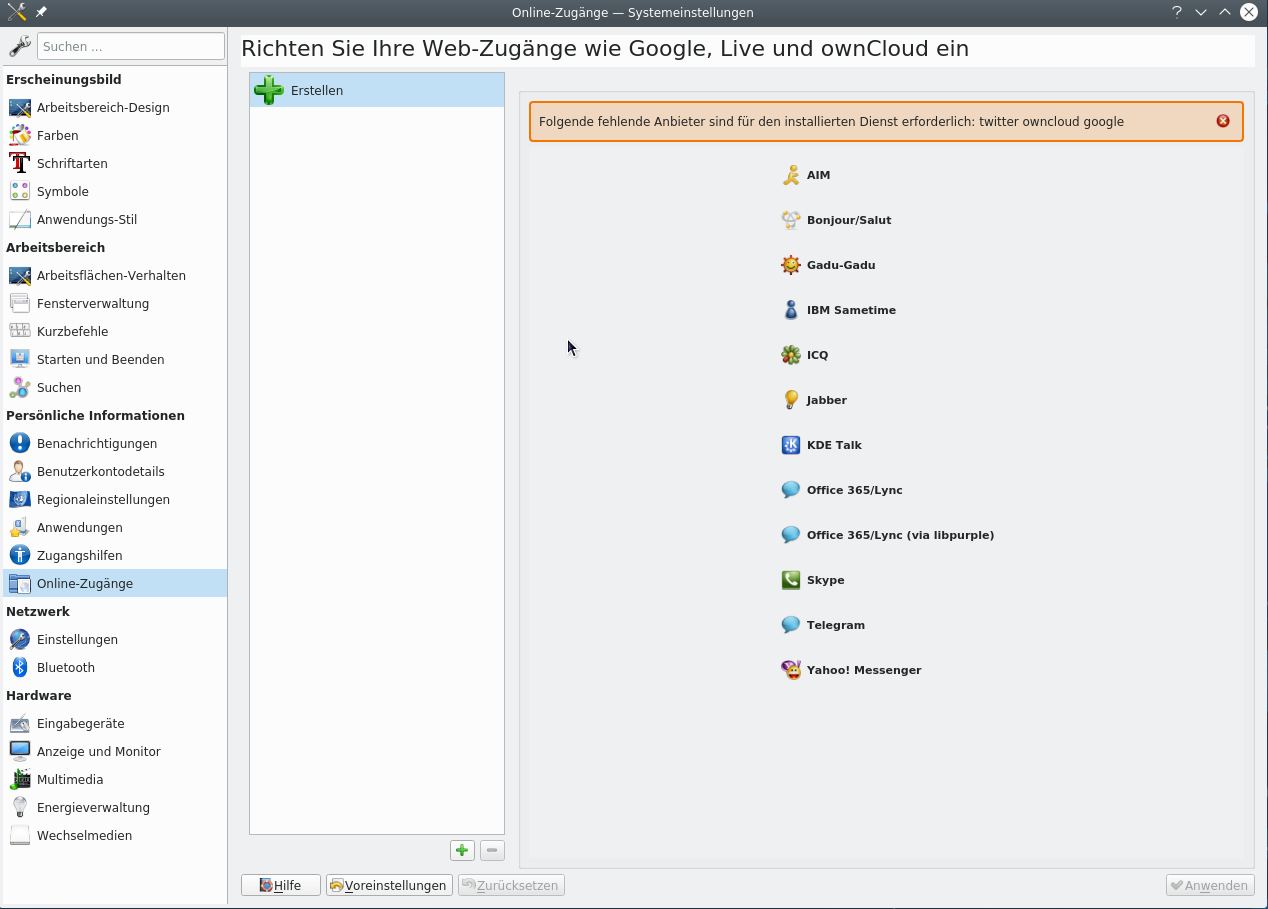The width and height of the screenshot is (1268, 909).
Task: Select Online-Zugänge in sidebar
Action: click(x=115, y=583)
